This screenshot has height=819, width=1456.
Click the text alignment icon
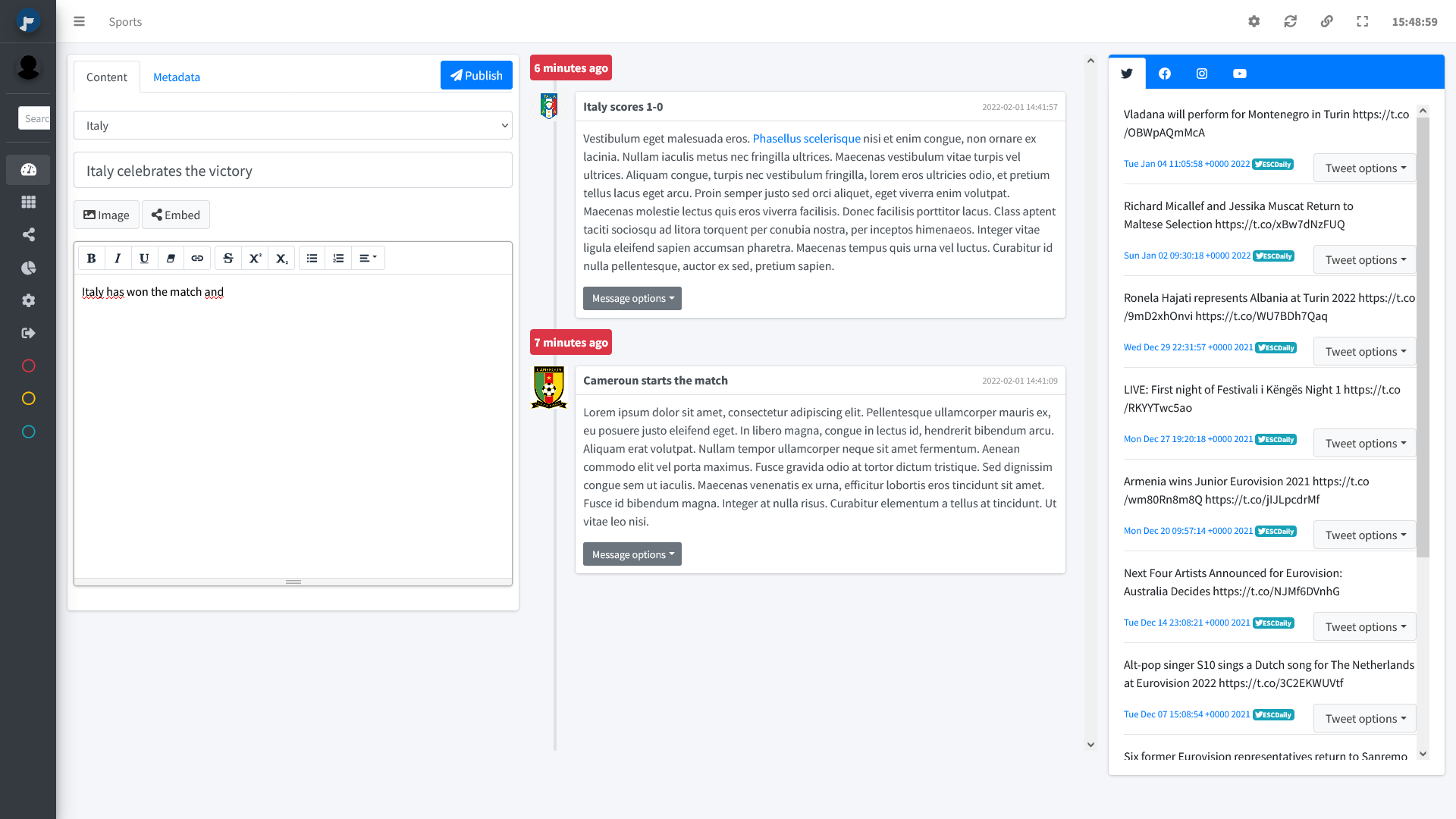pos(367,258)
